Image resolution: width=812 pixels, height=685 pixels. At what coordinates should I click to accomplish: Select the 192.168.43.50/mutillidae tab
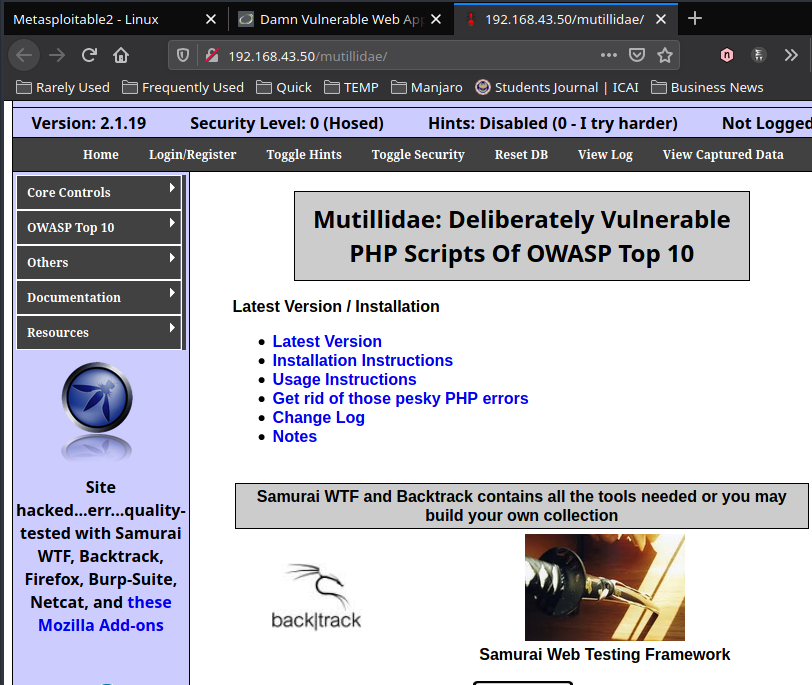(x=564, y=19)
